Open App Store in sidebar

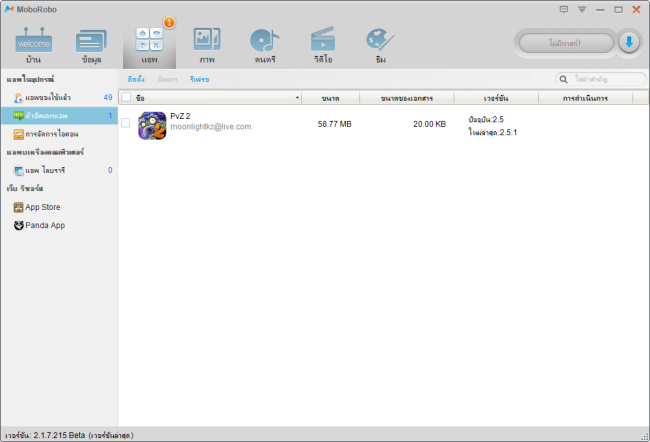59,207
